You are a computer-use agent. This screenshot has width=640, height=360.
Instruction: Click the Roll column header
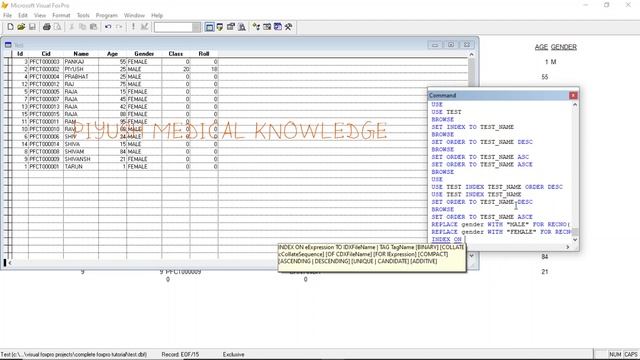point(204,54)
